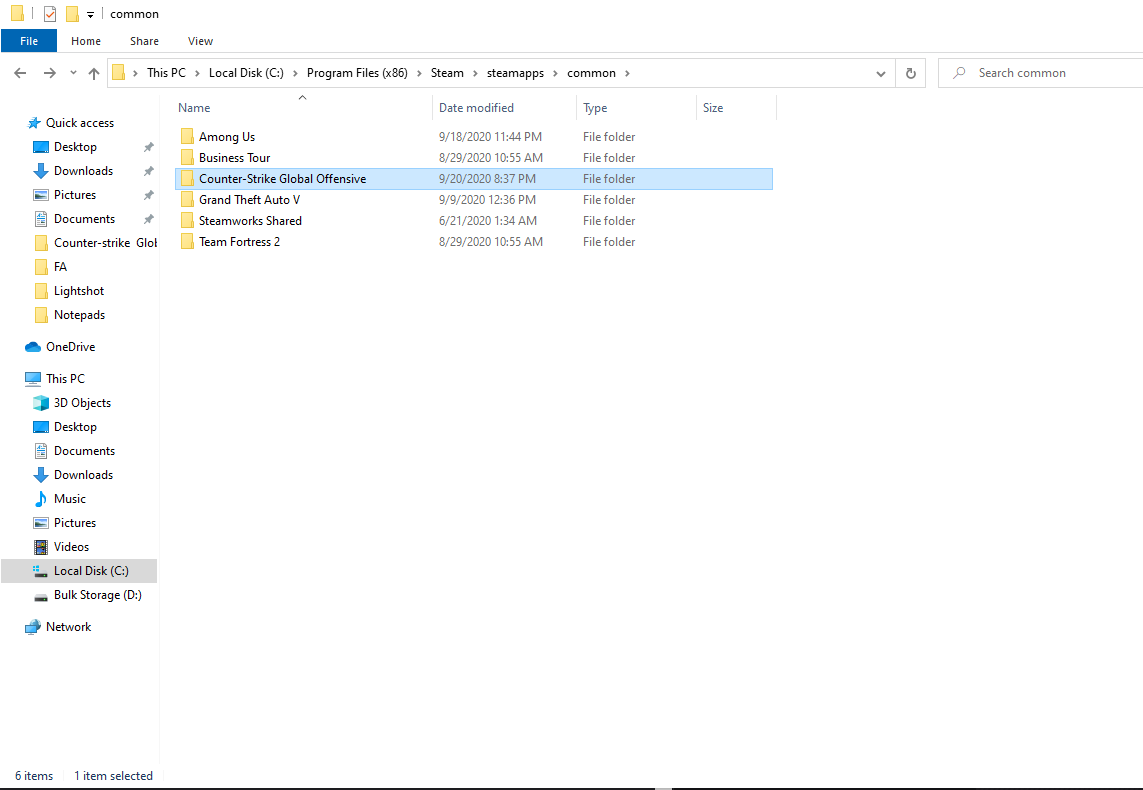Viewport: 1143px width, 790px height.
Task: Sort by Date modified column header
Action: tap(476, 108)
